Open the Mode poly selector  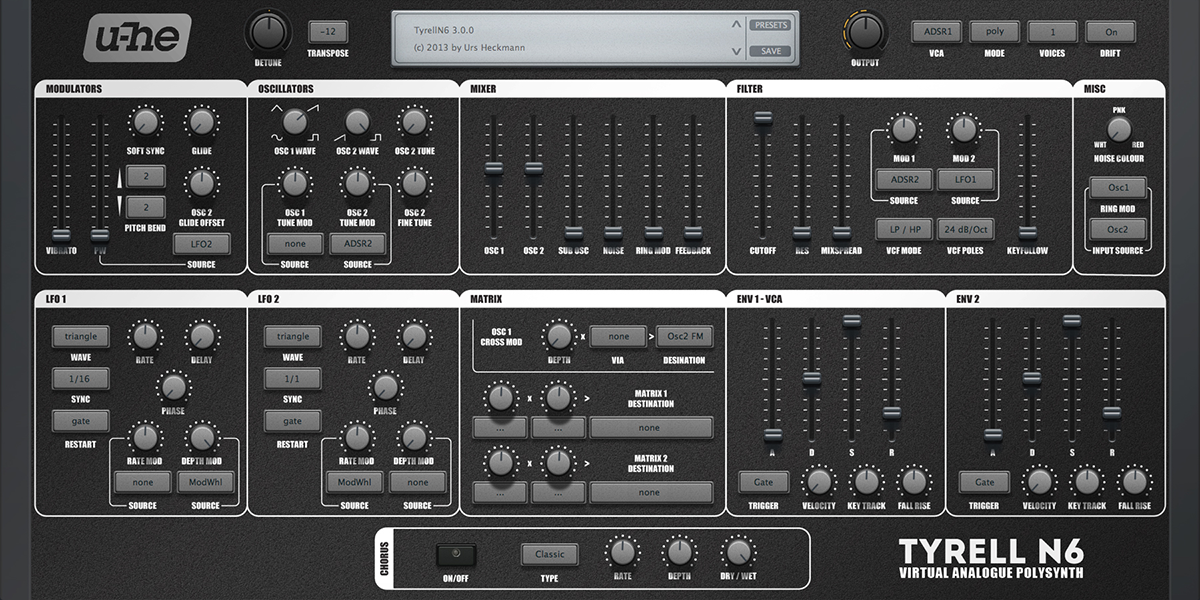pyautogui.click(x=995, y=31)
